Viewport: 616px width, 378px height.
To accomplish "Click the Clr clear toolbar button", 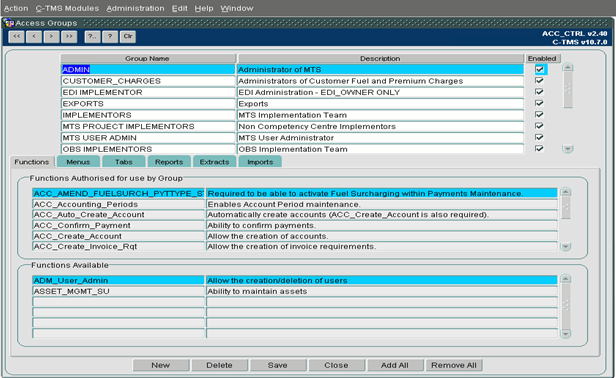I will [x=128, y=37].
